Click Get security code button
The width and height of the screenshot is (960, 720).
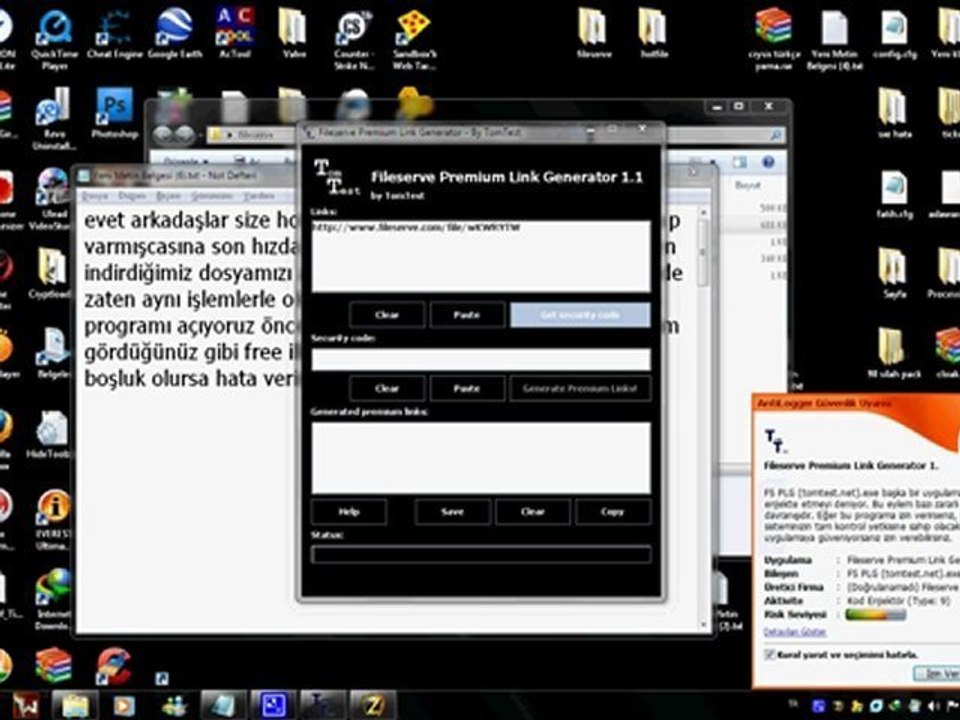[x=580, y=315]
